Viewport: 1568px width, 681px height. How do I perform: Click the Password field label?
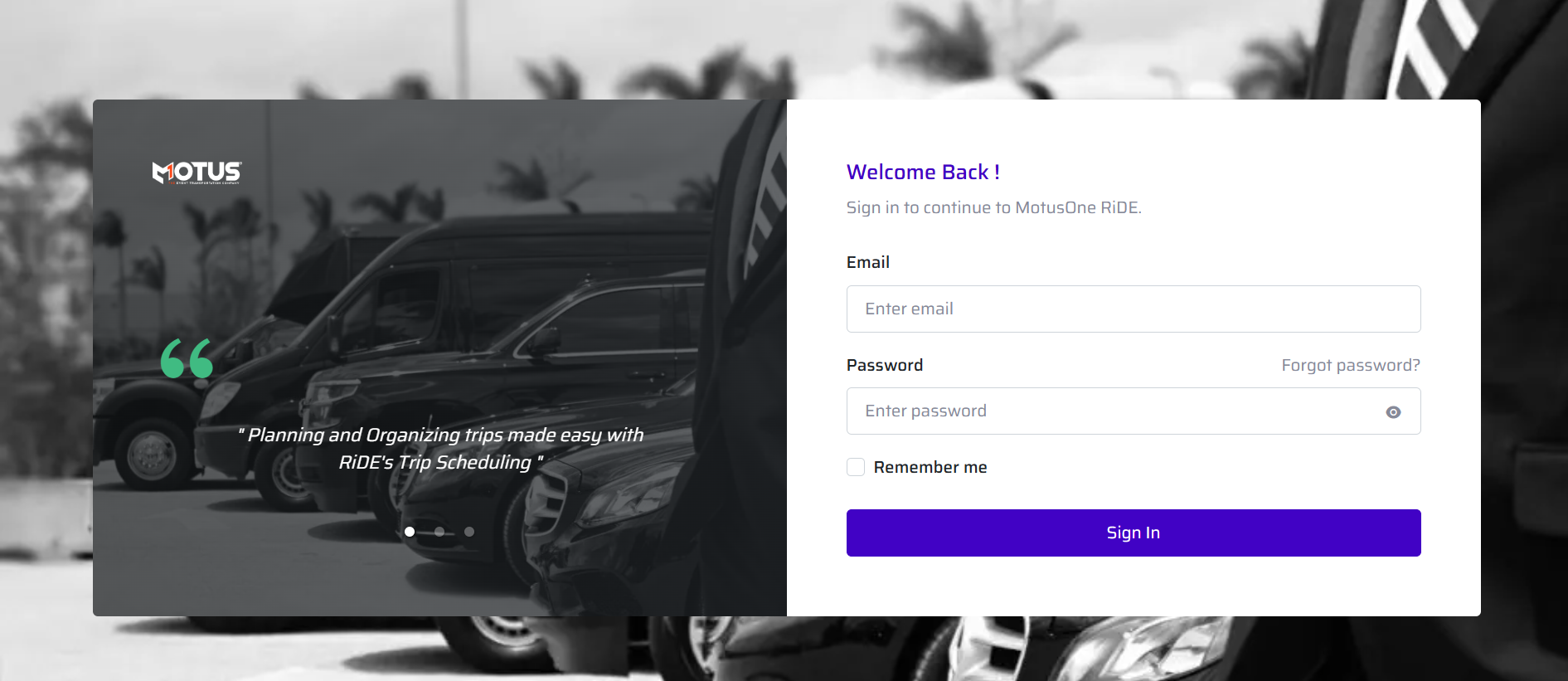[885, 365]
